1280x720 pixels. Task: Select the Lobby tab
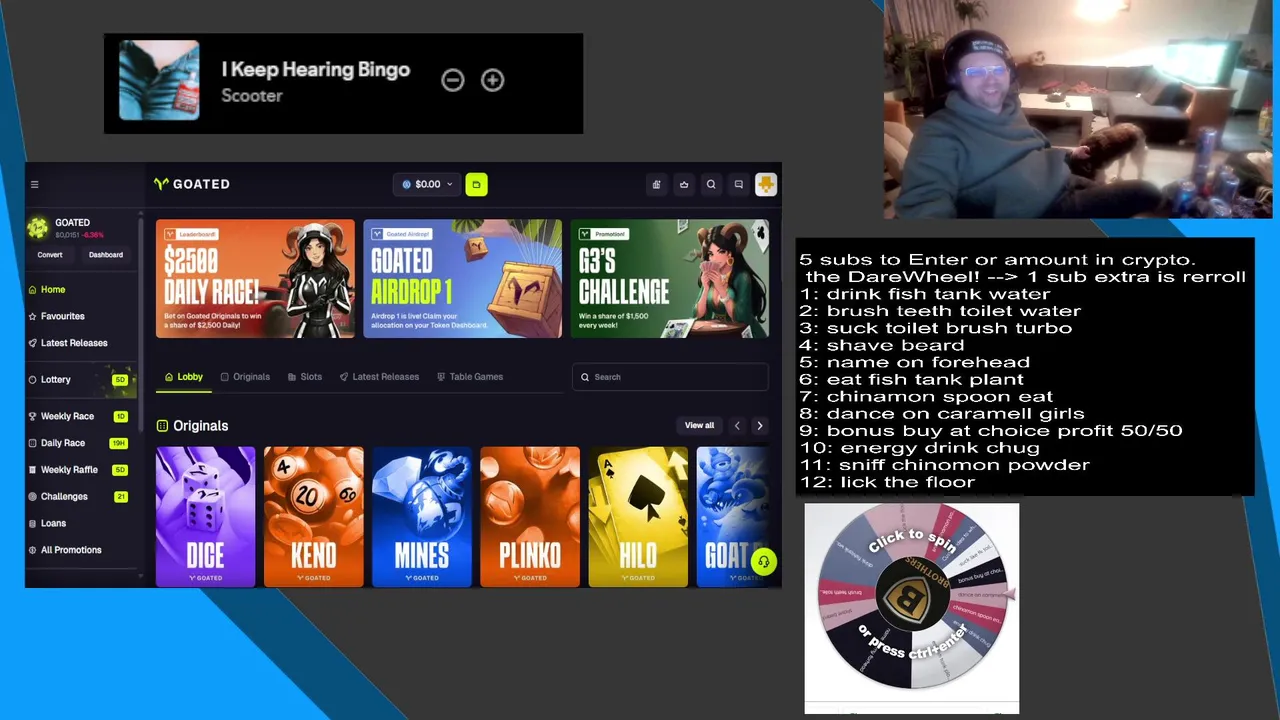click(184, 377)
